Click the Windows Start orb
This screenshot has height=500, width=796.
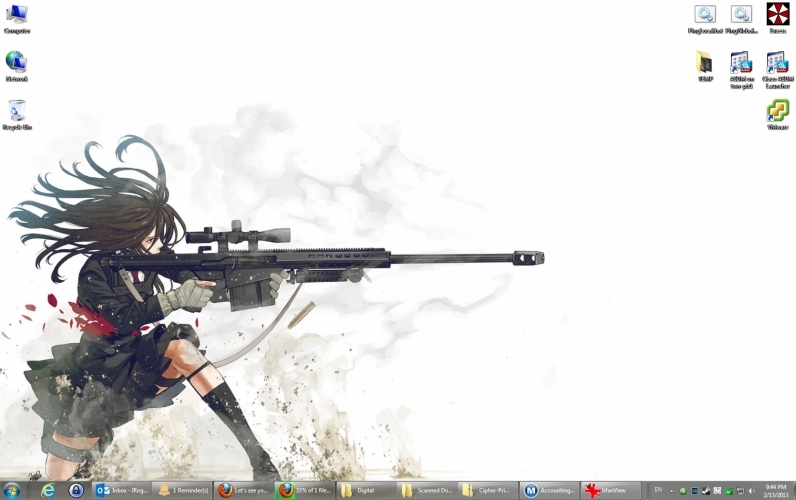[12, 490]
